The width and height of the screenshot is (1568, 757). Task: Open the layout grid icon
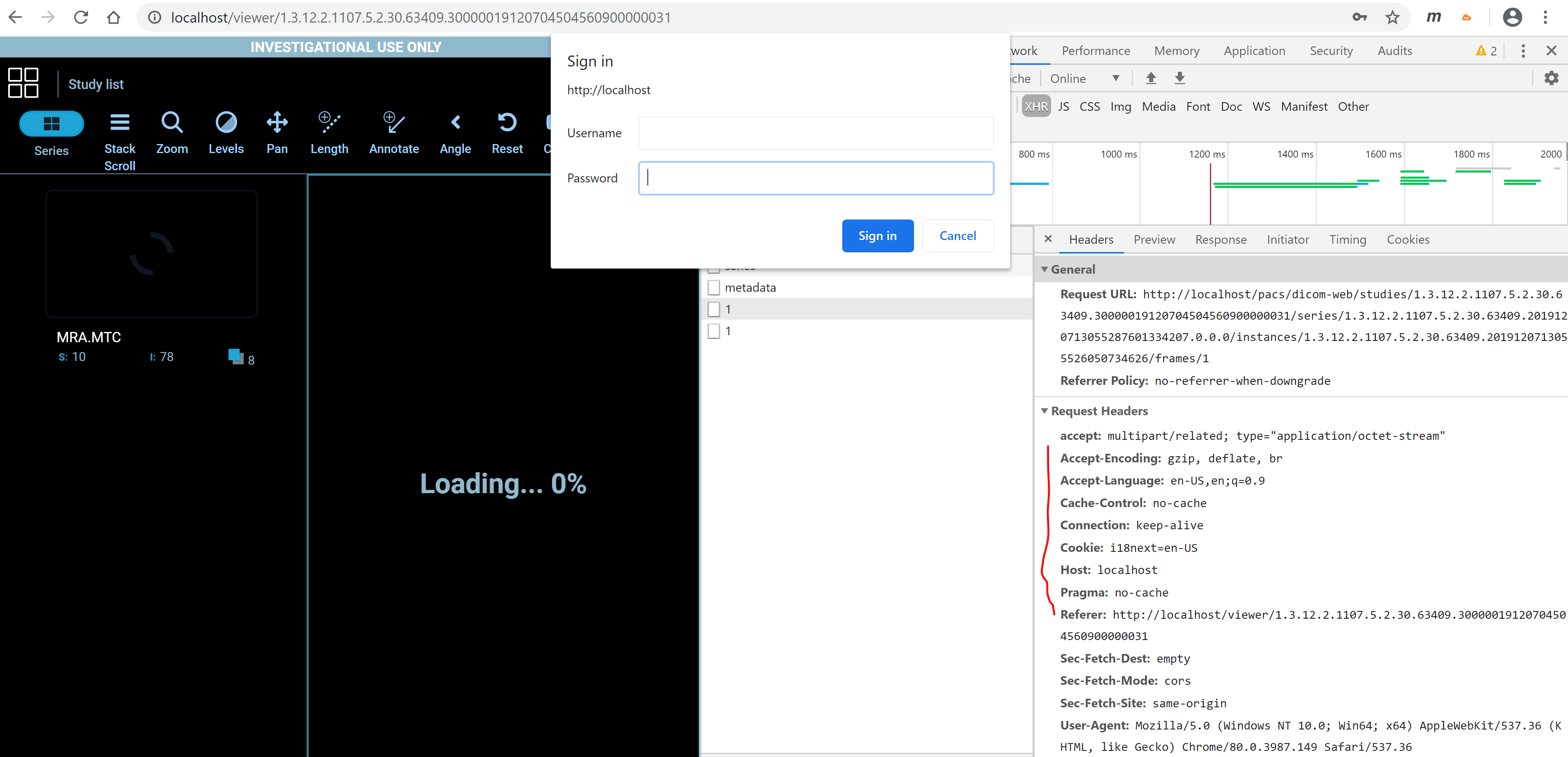[23, 83]
